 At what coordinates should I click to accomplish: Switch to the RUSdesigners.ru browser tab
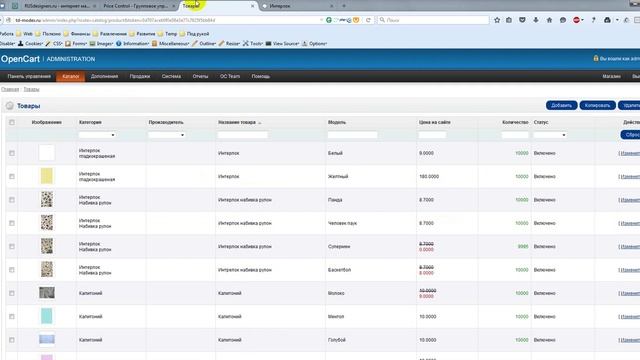(x=57, y=6)
